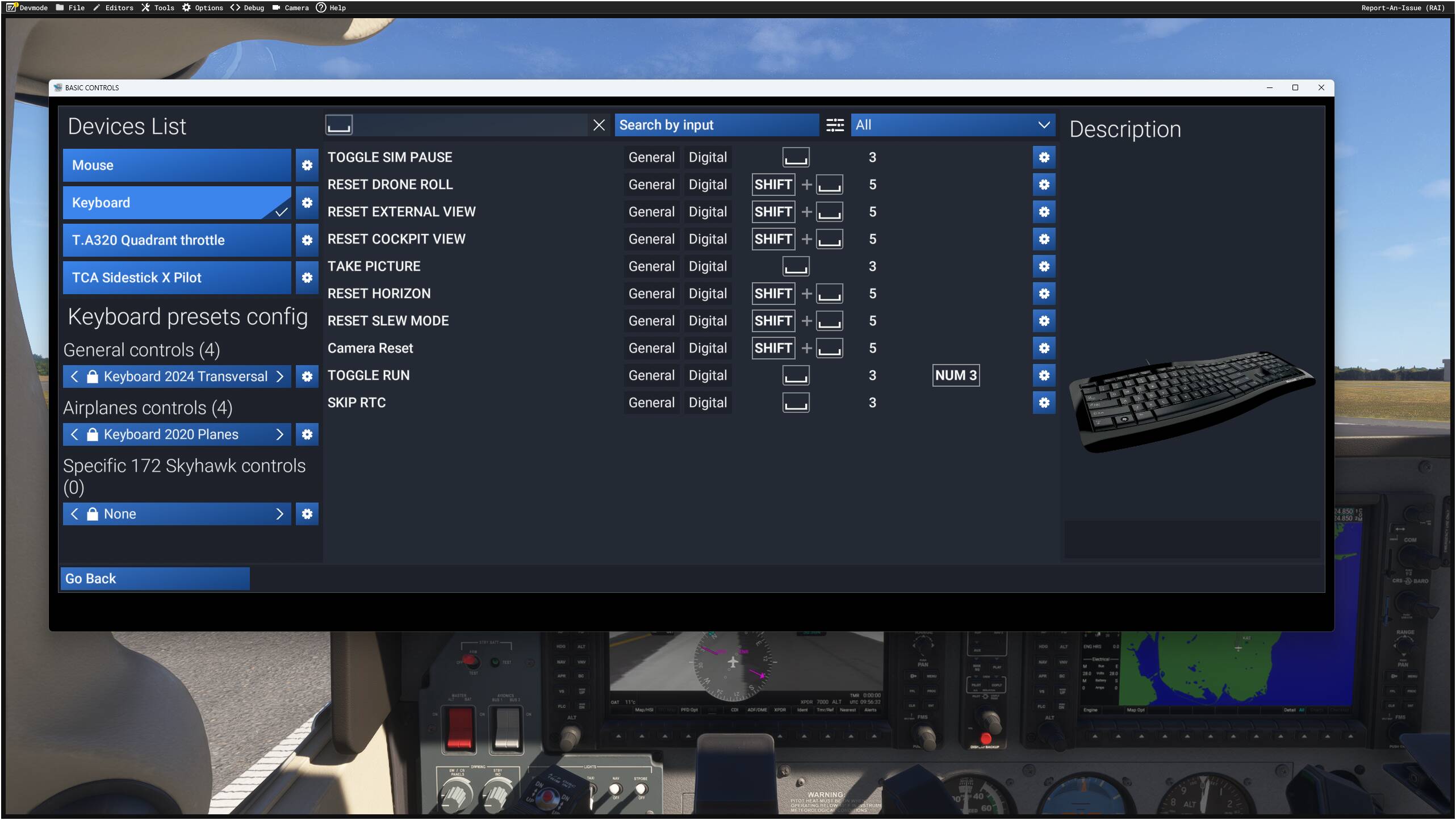Image resolution: width=1456 pixels, height=820 pixels.
Task: Open gear options for Keyboard 2024 Transversal preset
Action: point(307,376)
